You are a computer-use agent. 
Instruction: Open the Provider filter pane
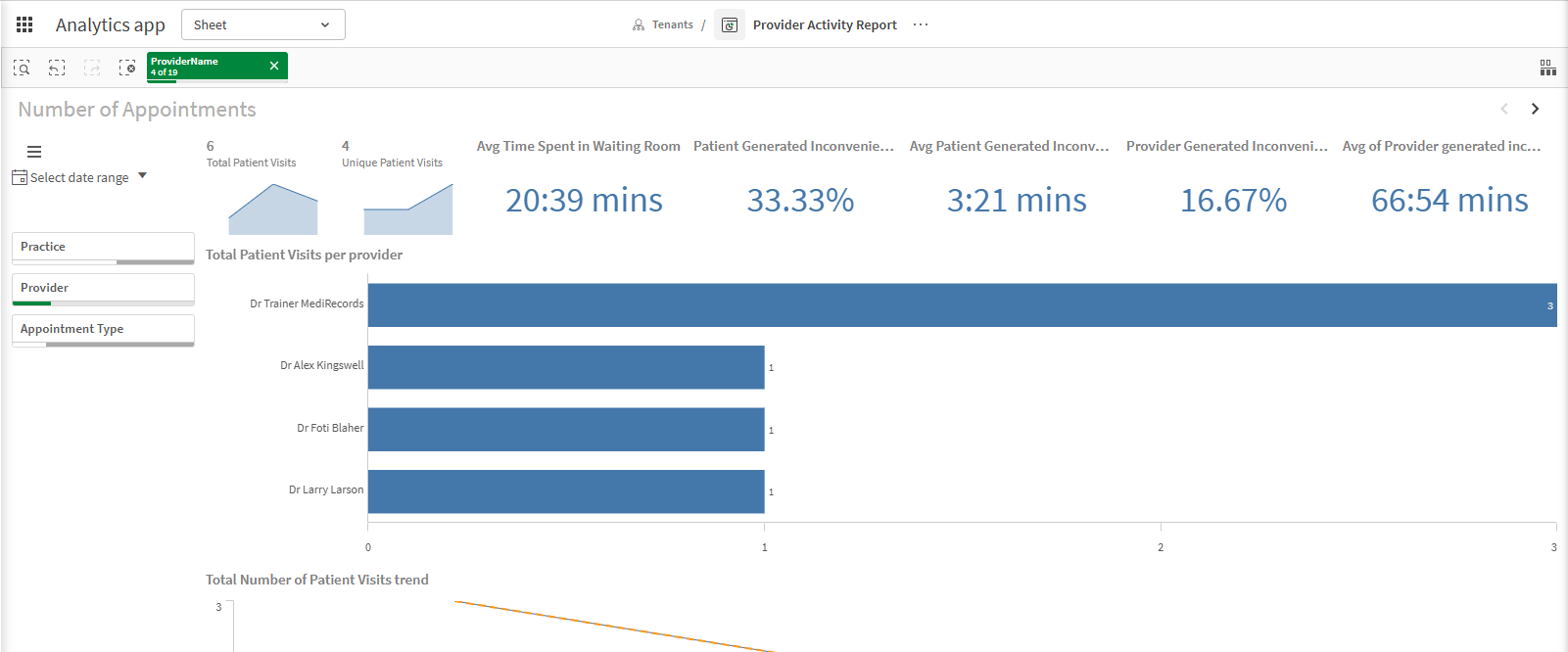click(x=103, y=289)
